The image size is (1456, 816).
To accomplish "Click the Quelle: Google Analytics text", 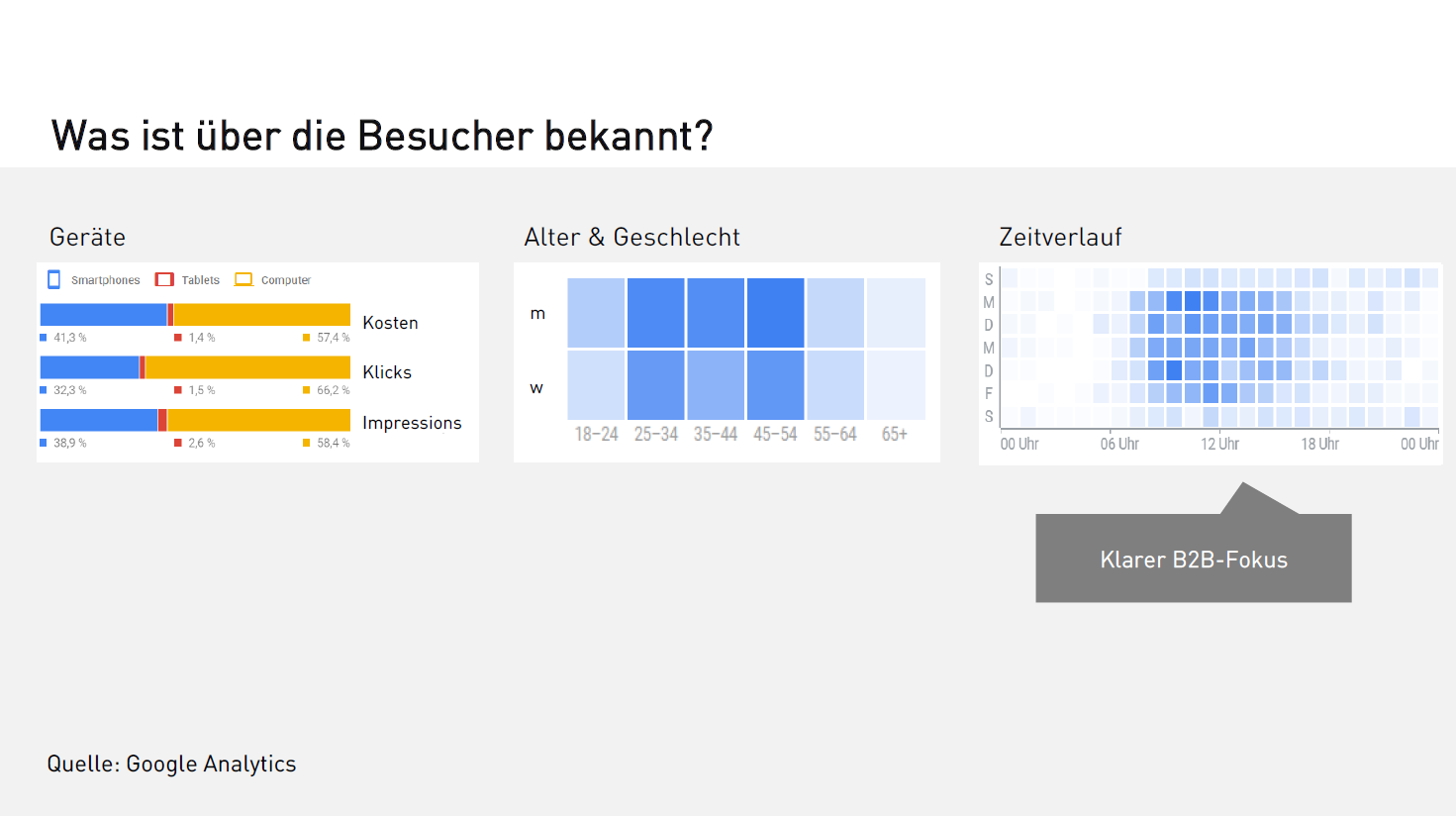I will [171, 764].
